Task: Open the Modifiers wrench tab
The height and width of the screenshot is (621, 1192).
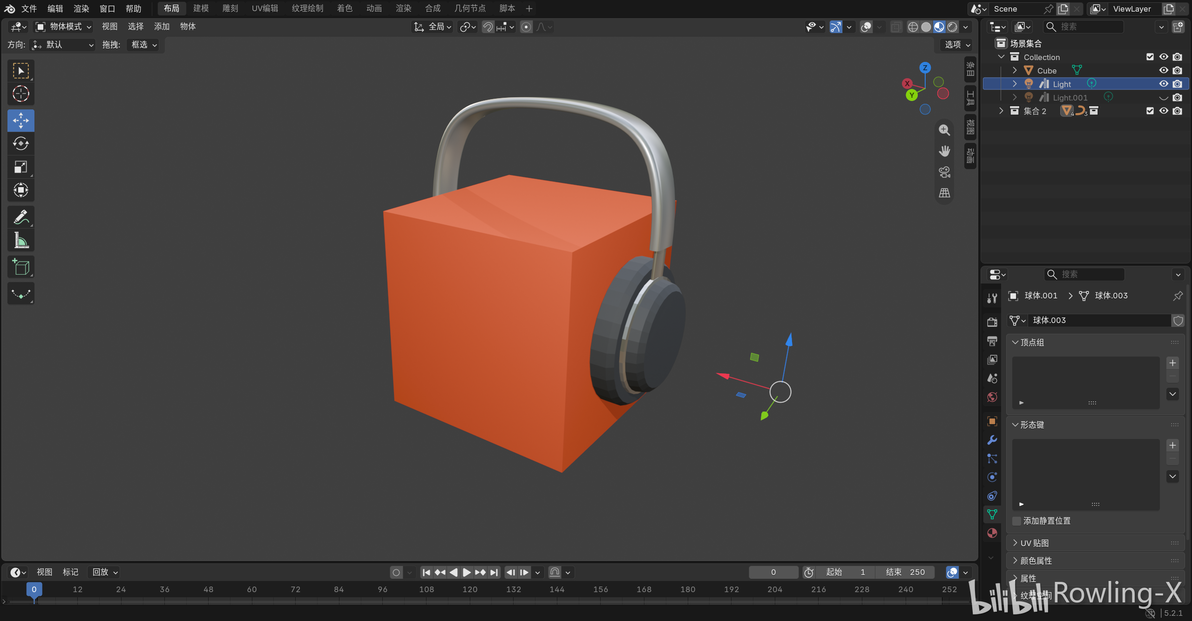Action: pyautogui.click(x=991, y=440)
